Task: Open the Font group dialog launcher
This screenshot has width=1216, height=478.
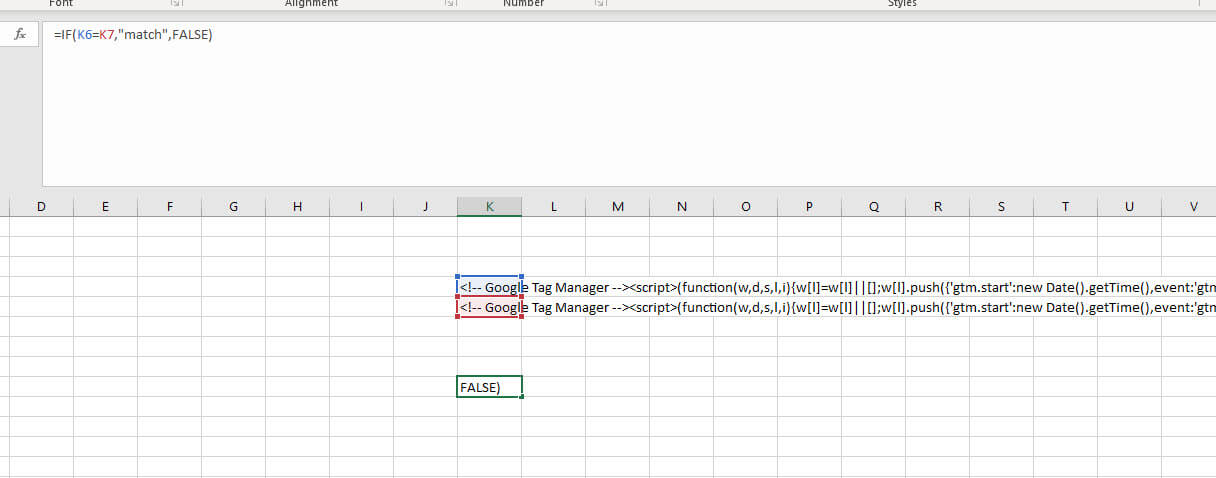Action: (x=176, y=4)
